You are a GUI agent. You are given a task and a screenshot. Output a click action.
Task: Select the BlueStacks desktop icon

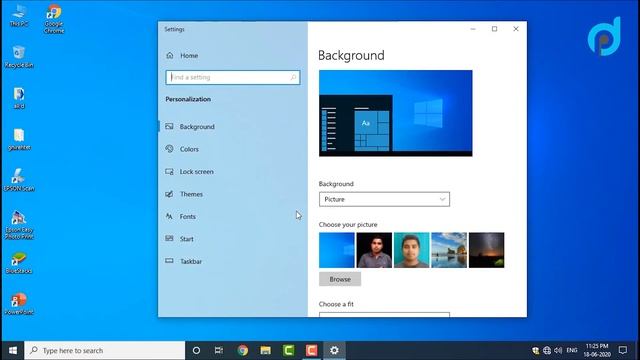[19, 263]
